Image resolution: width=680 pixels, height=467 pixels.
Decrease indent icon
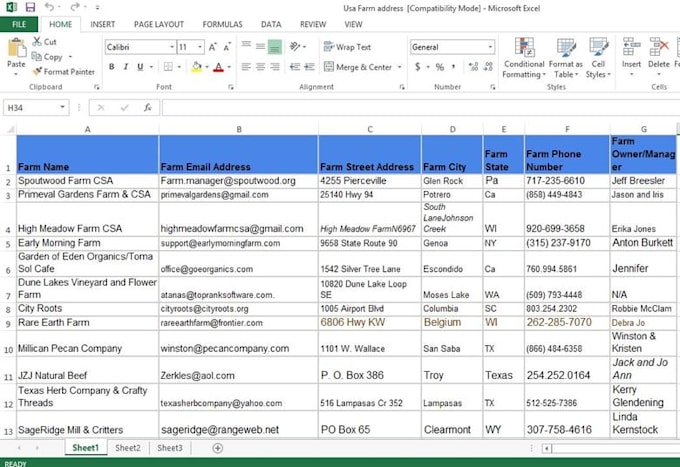click(295, 67)
